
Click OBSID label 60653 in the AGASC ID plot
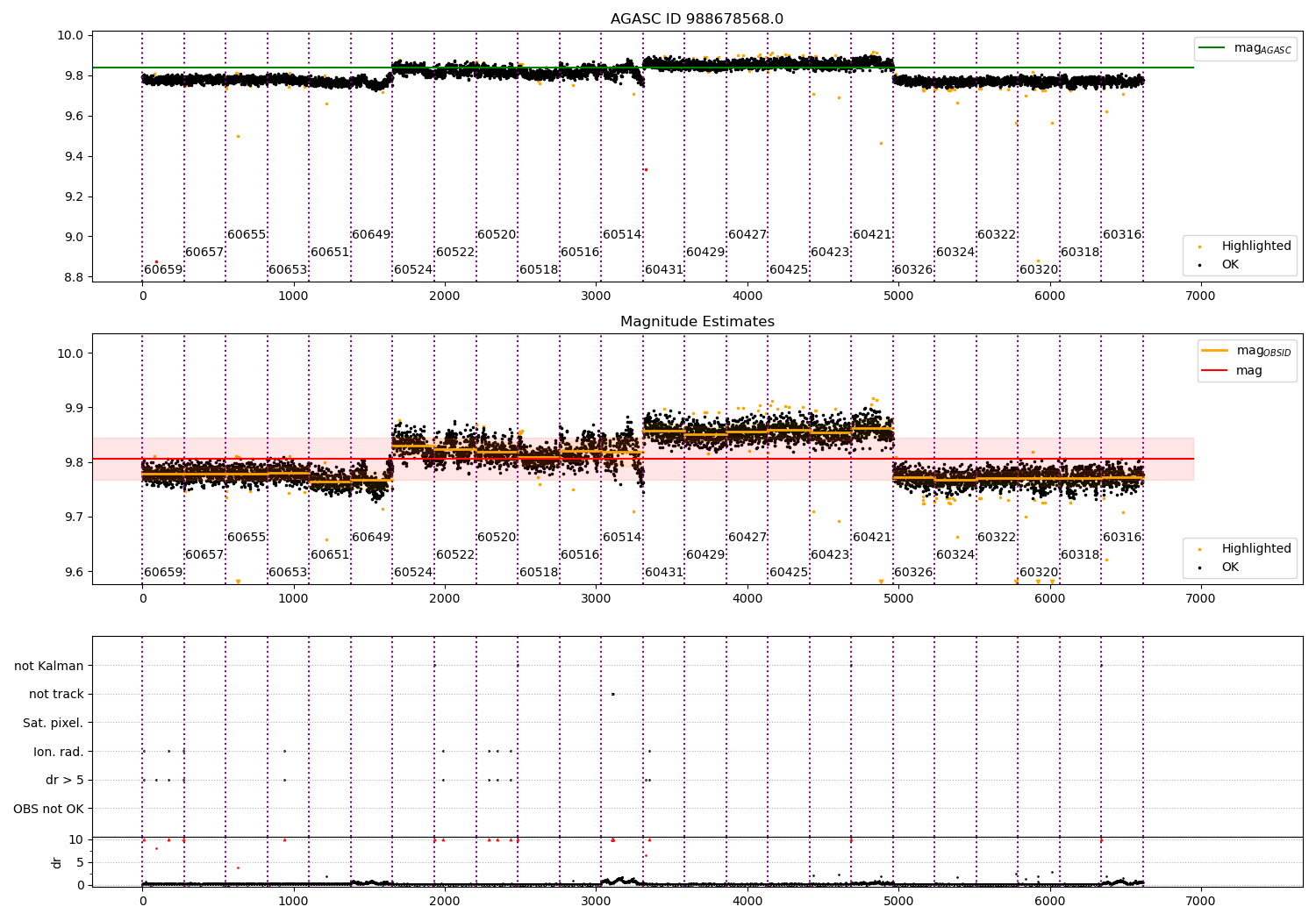click(288, 270)
